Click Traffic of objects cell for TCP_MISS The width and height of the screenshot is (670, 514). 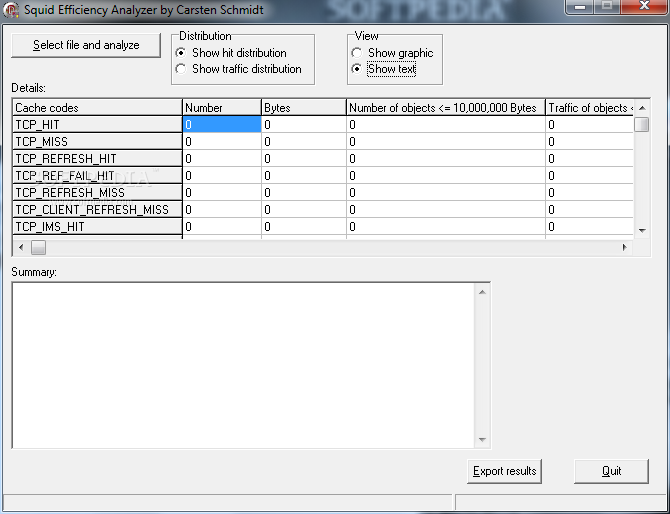click(589, 141)
